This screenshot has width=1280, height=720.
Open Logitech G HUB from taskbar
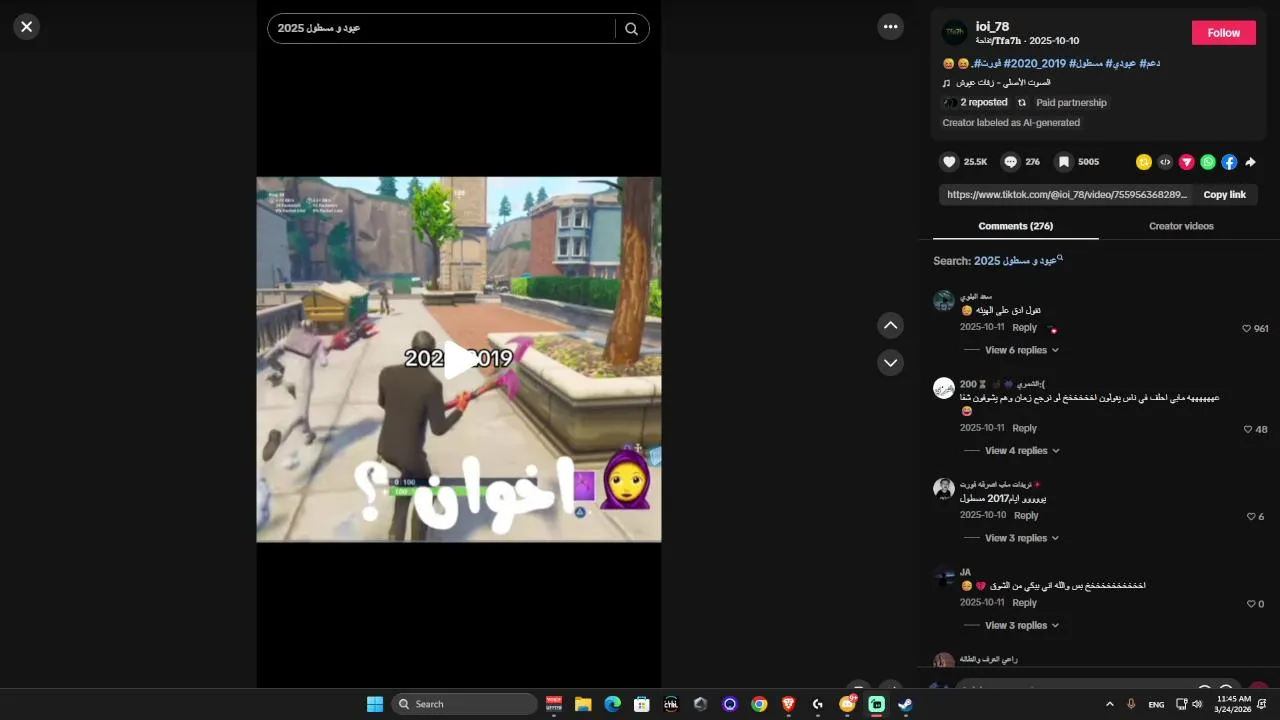[817, 704]
